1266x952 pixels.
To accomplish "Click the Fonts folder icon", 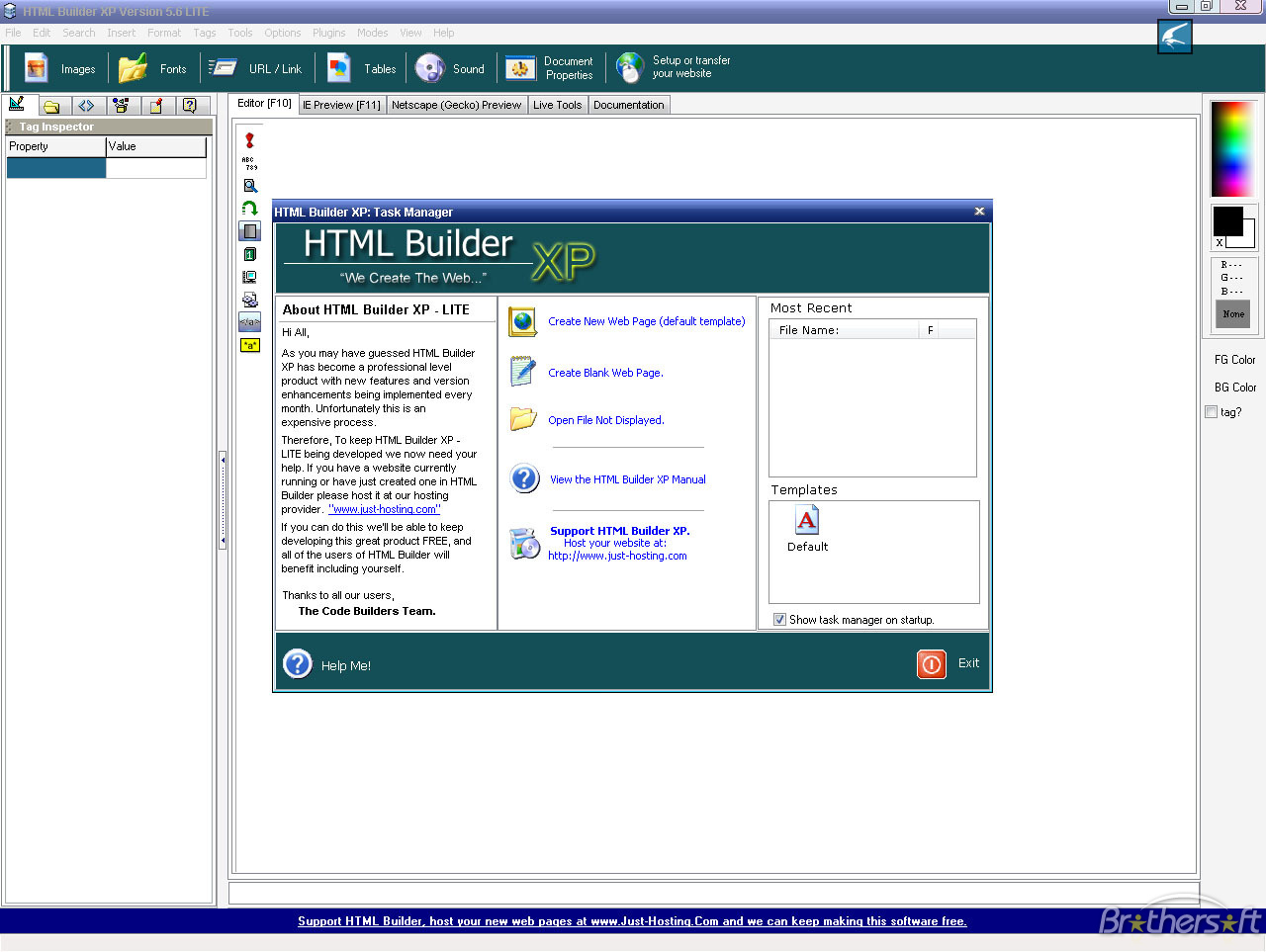I will [x=133, y=68].
